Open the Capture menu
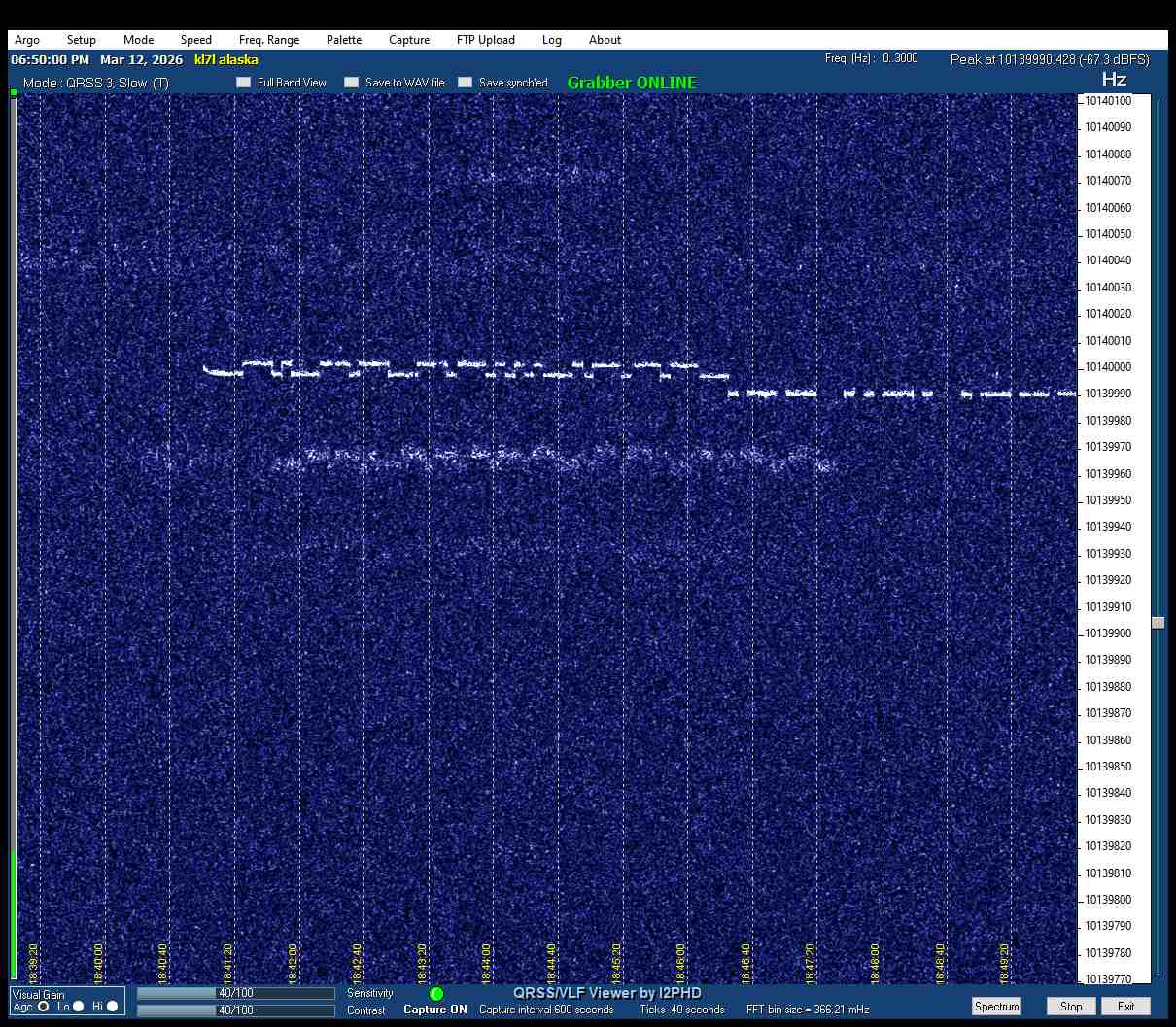1176x1027 pixels. (409, 40)
